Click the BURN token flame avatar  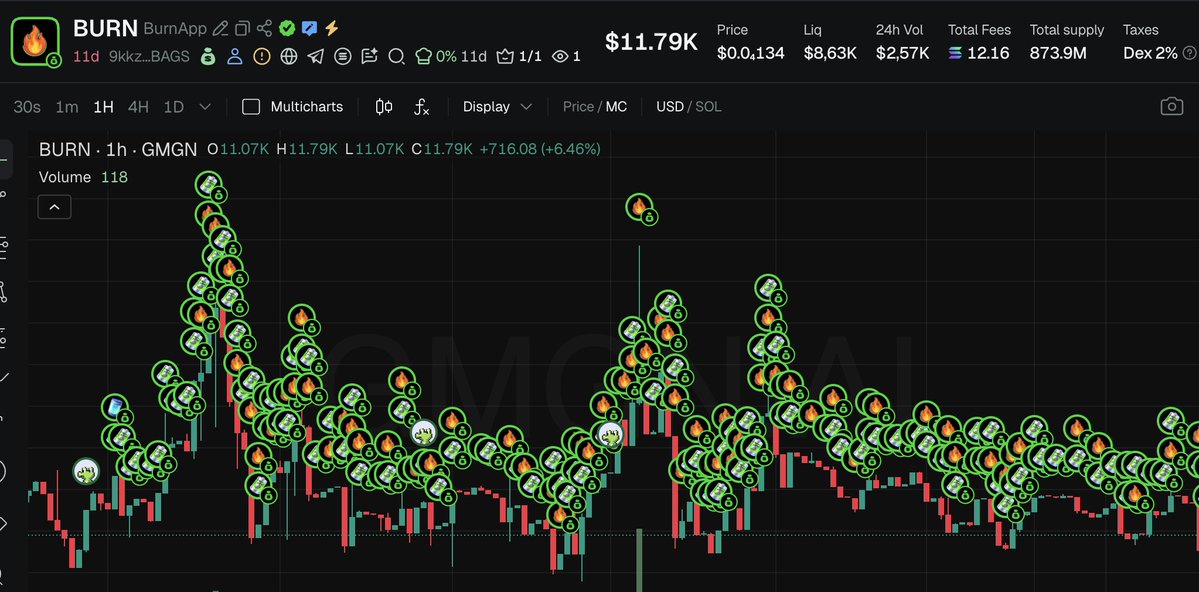(35, 41)
